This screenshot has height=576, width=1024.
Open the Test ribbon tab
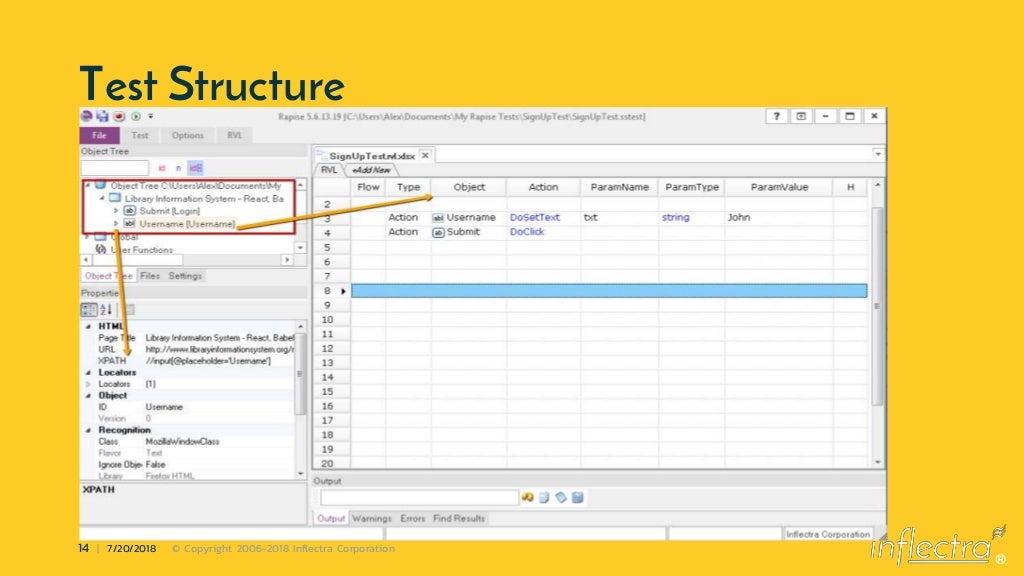point(140,135)
